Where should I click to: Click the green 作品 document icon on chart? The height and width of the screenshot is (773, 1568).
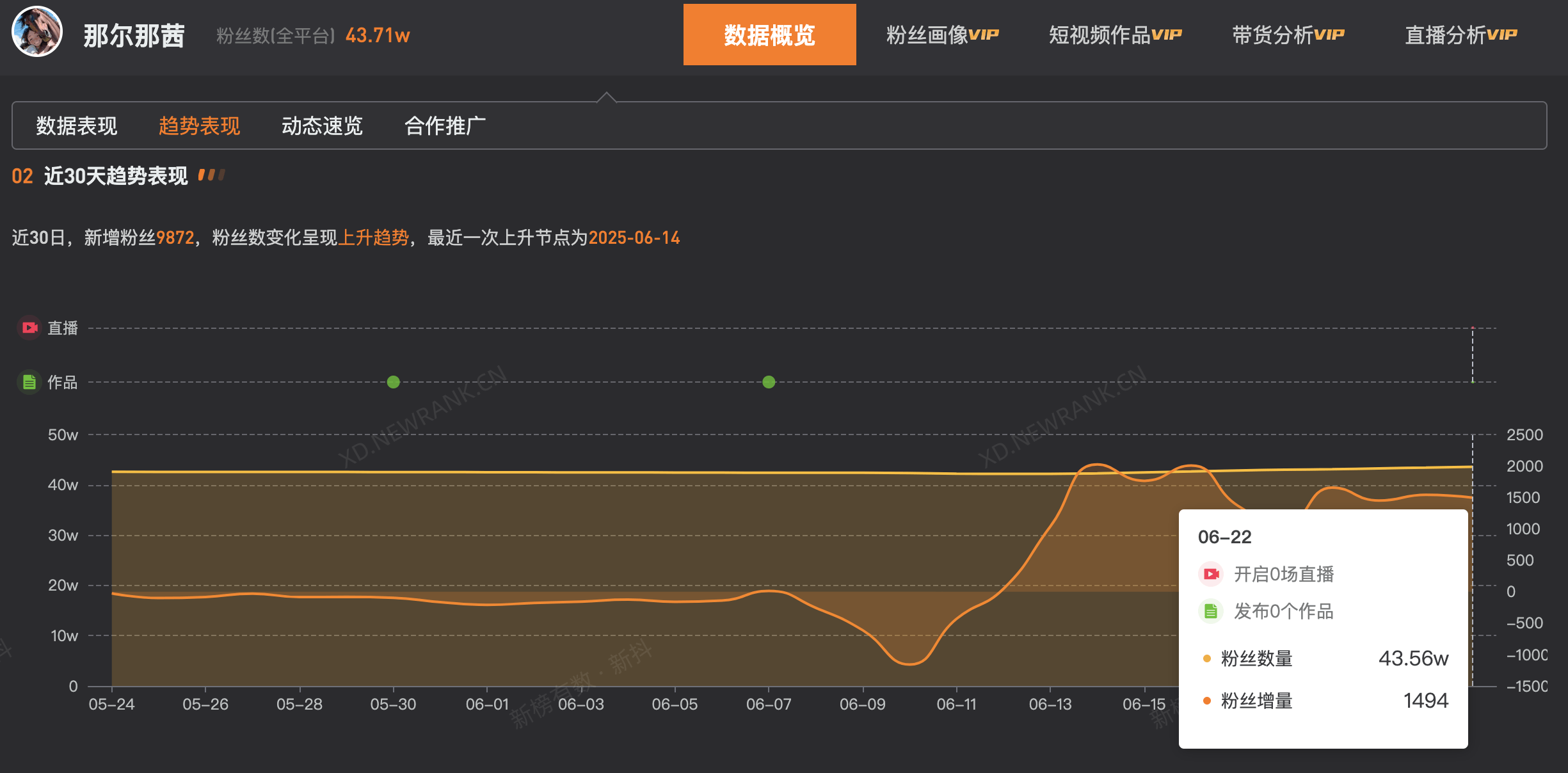click(x=29, y=382)
